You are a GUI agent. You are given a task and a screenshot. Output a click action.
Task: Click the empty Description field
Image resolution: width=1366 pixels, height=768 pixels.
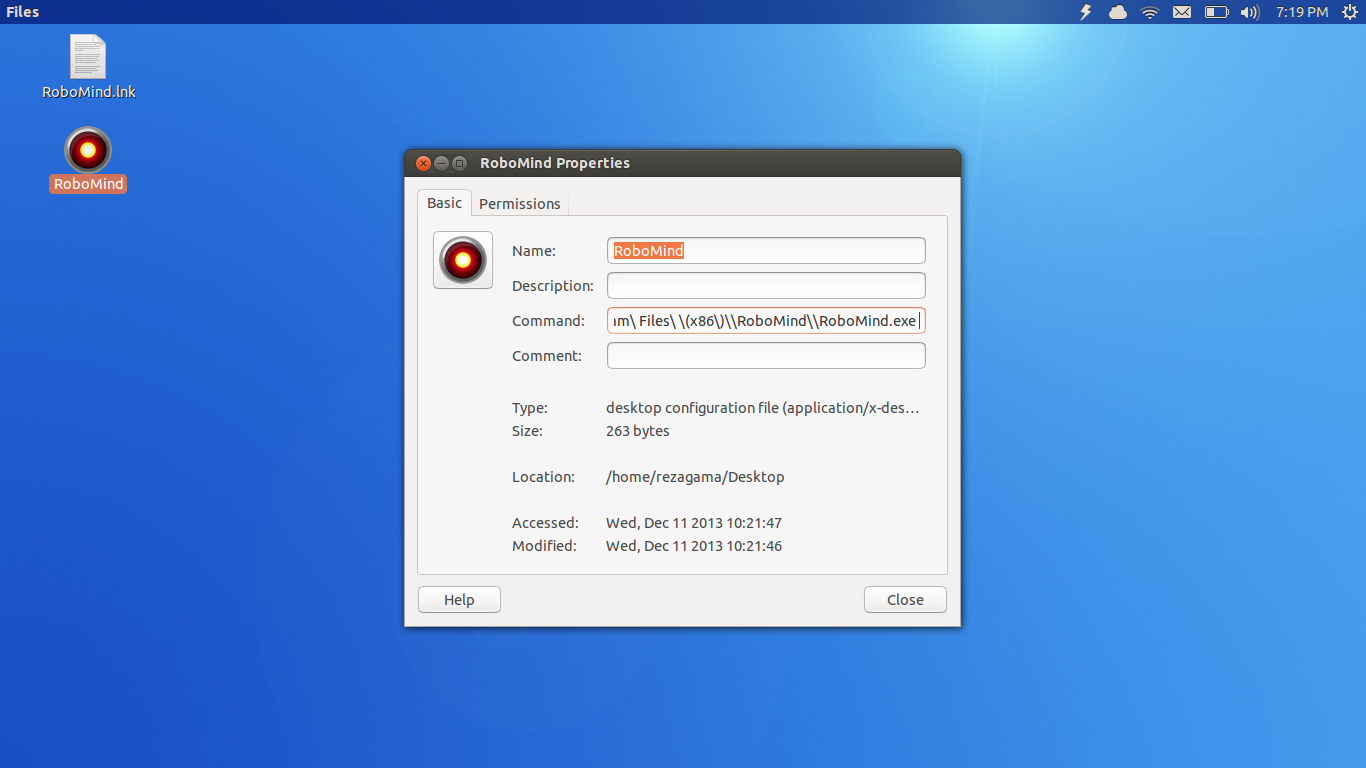click(765, 285)
